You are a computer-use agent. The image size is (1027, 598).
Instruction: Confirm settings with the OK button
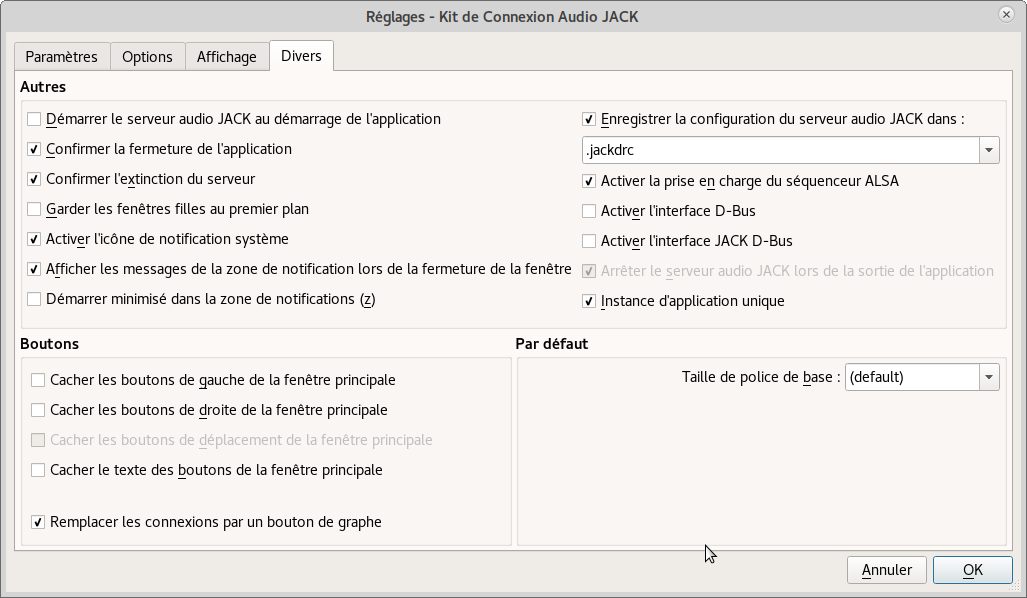[972, 570]
